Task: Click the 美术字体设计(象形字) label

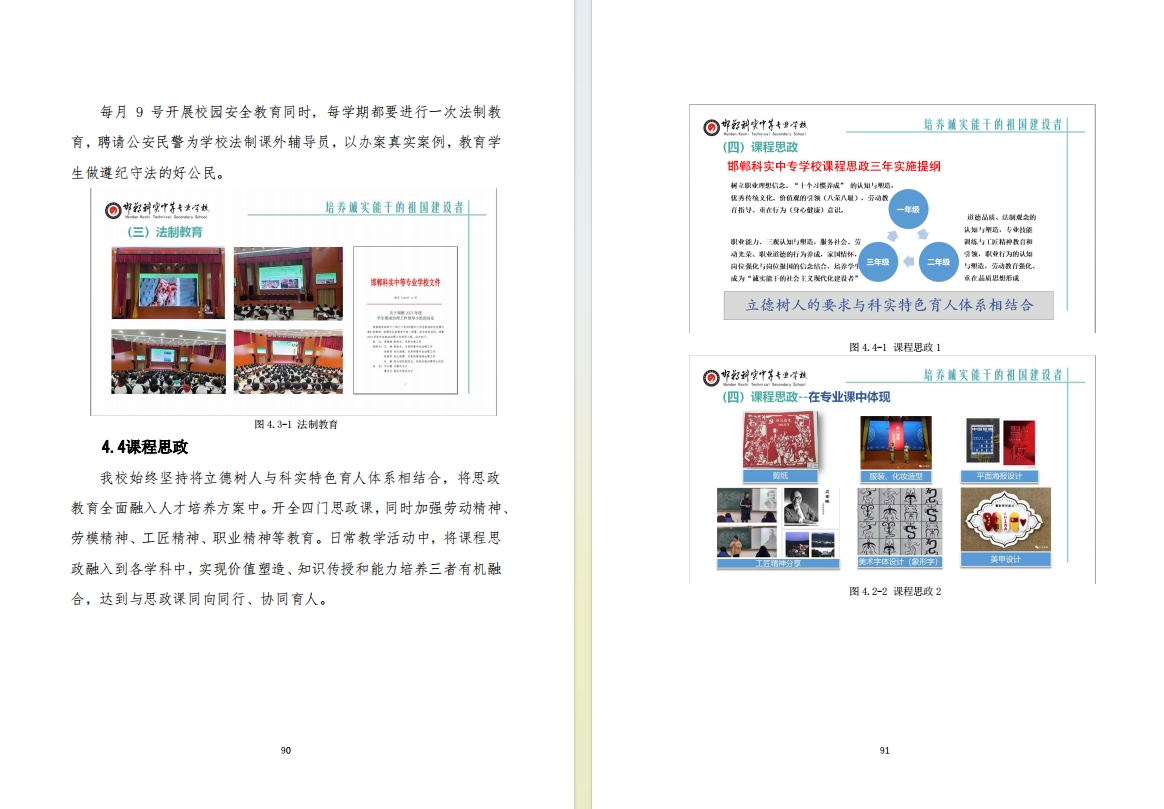Action: click(x=898, y=562)
